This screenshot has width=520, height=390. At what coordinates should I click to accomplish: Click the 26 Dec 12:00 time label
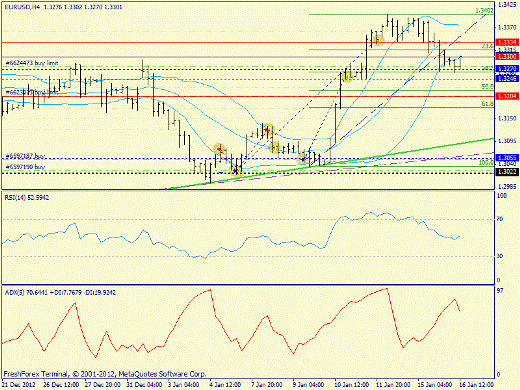pyautogui.click(x=61, y=384)
